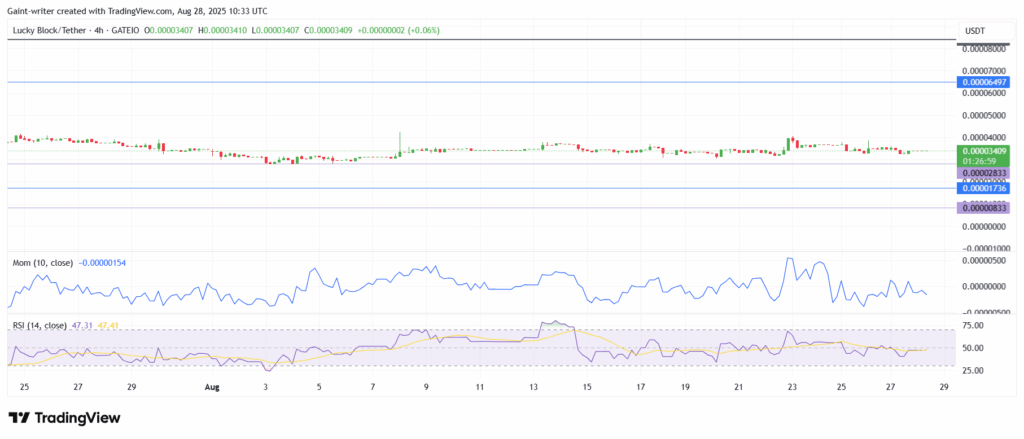Click the -0.00000500 Mom axis label
Image resolution: width=1024 pixels, height=439 pixels.
pos(985,312)
